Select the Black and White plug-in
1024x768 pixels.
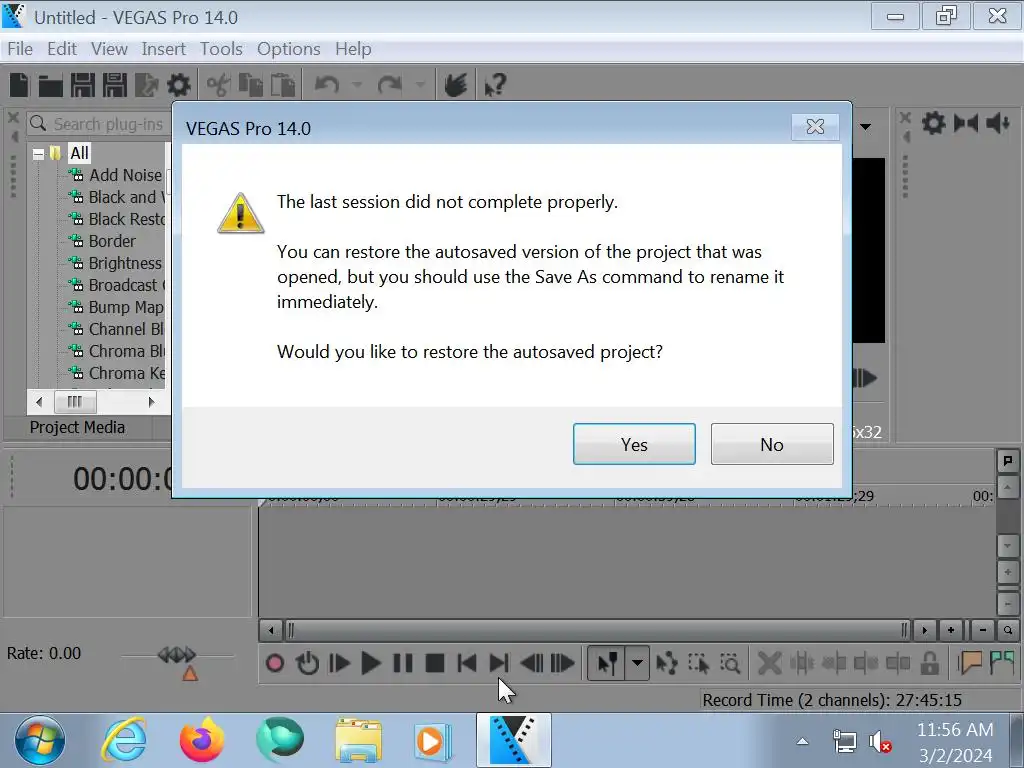pos(125,197)
